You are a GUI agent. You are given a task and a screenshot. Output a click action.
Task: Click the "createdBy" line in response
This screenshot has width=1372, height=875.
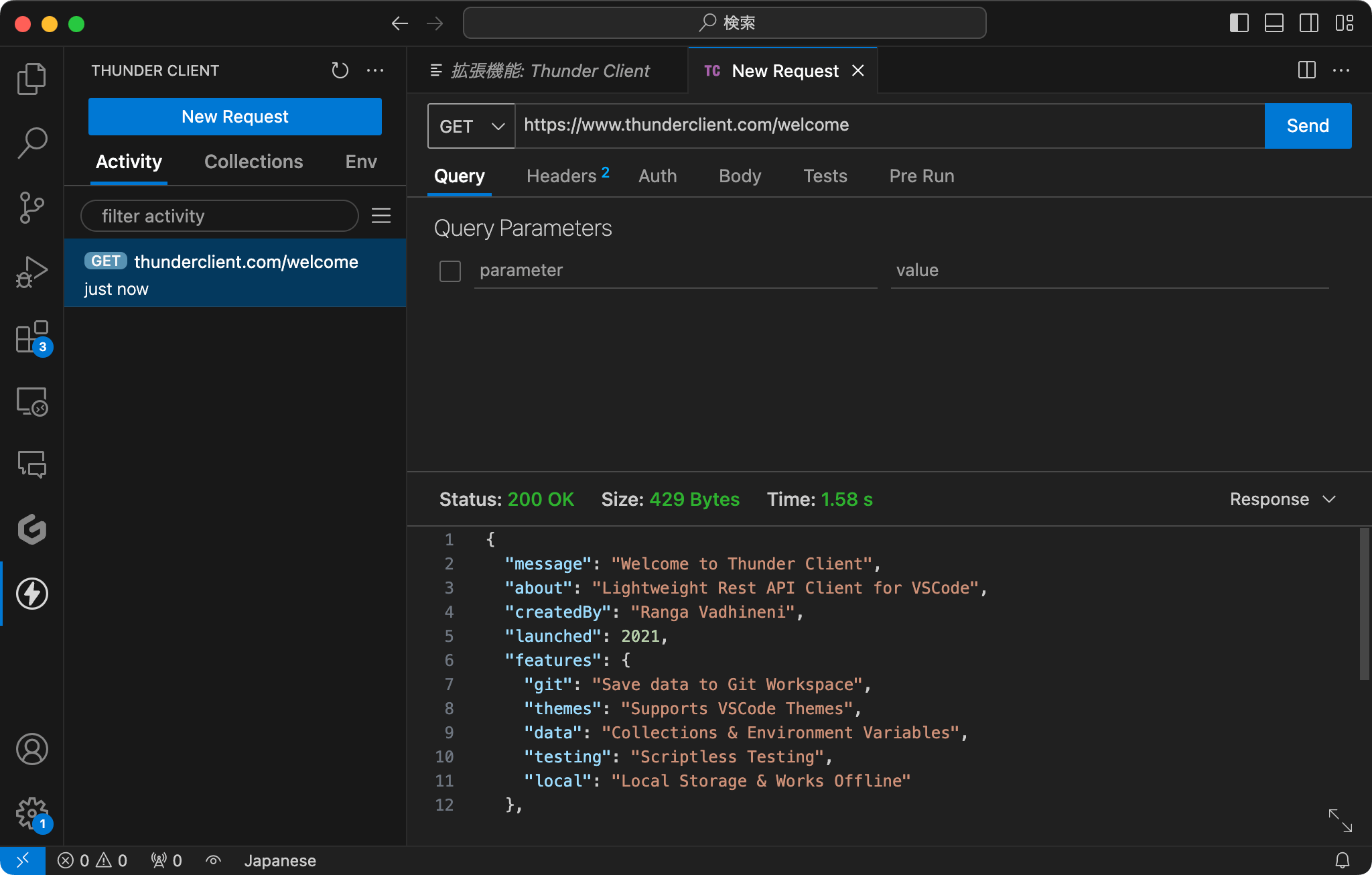pos(654,612)
